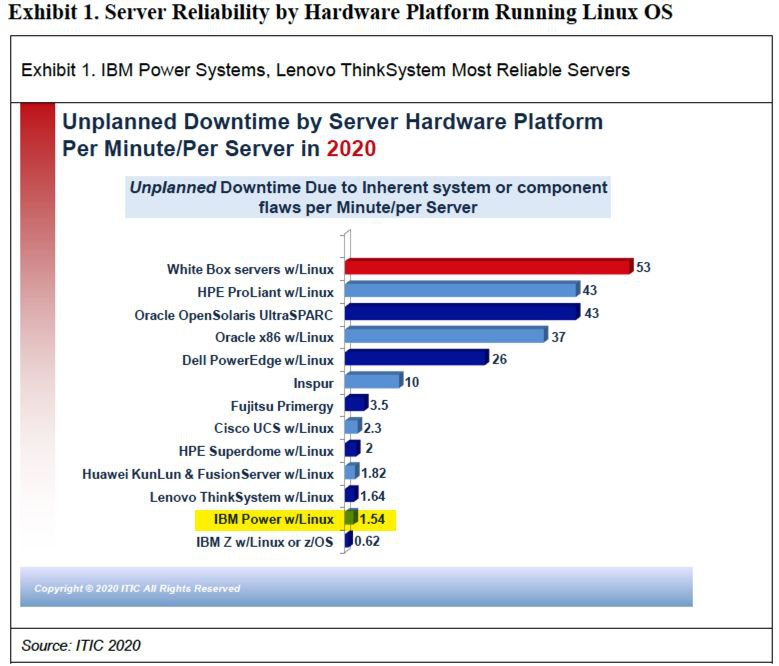Click the value '2.3'
The image size is (779, 666).
point(372,428)
